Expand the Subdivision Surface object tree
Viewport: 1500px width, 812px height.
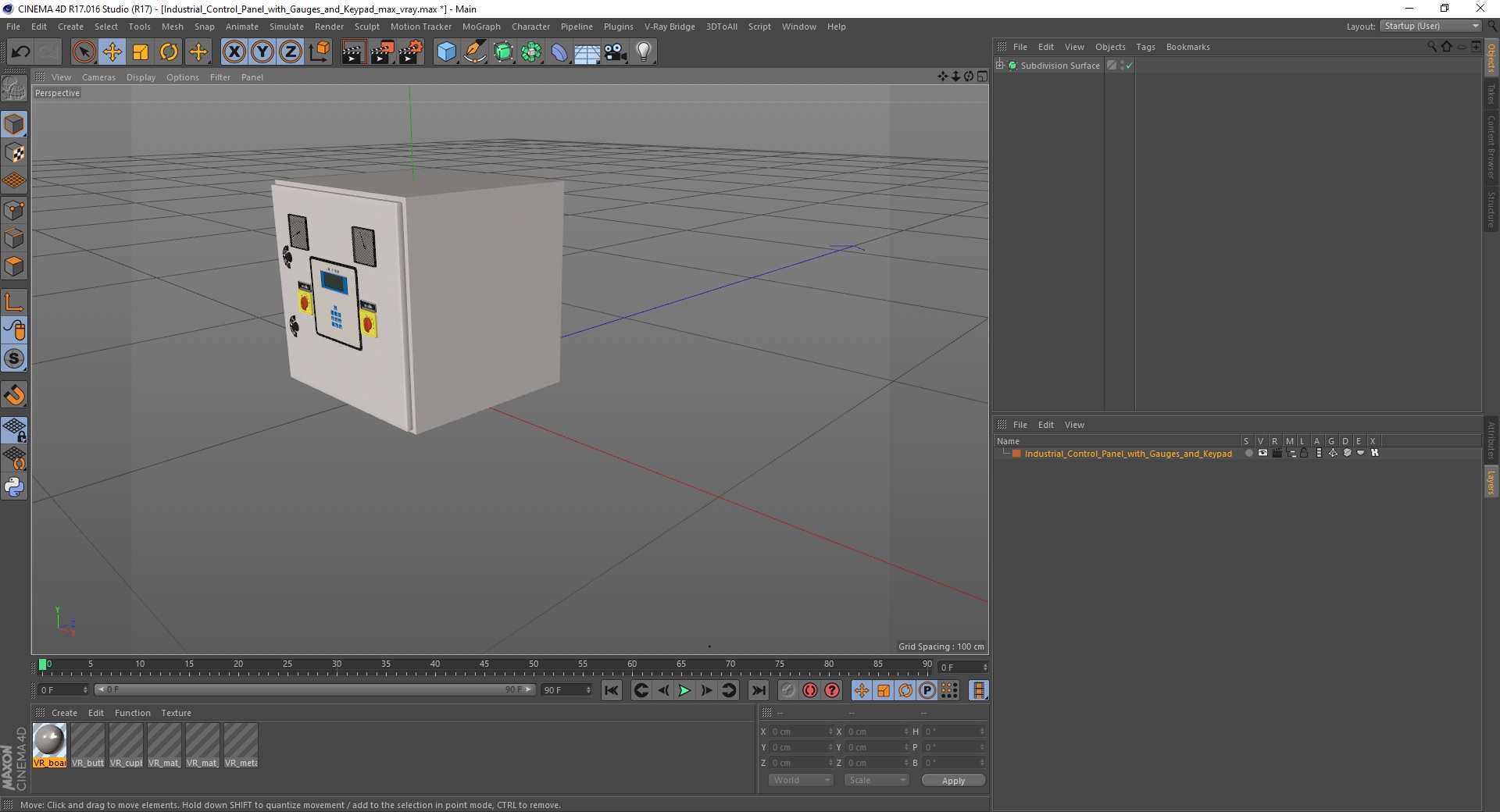[x=1000, y=66]
